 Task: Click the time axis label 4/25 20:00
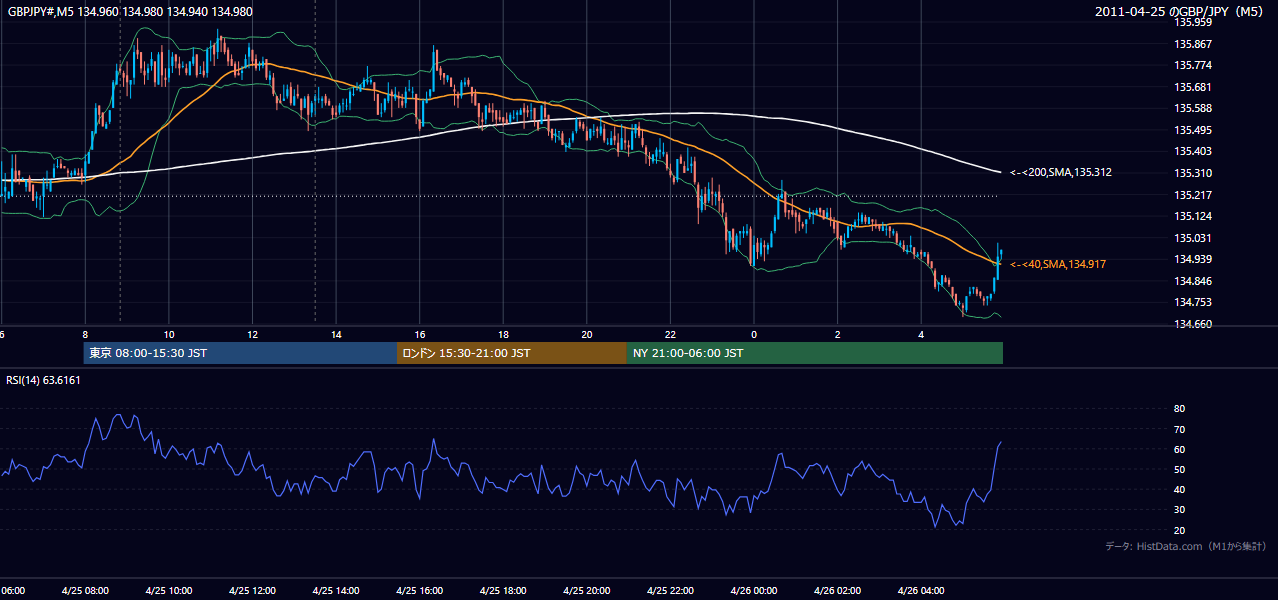coord(587,590)
